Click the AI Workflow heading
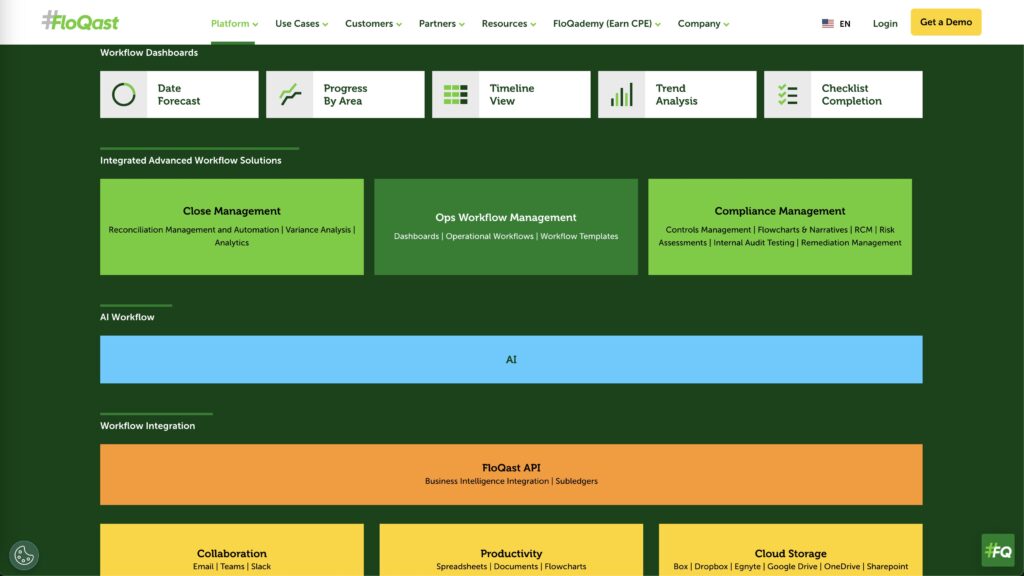The height and width of the screenshot is (576, 1024). 127,317
